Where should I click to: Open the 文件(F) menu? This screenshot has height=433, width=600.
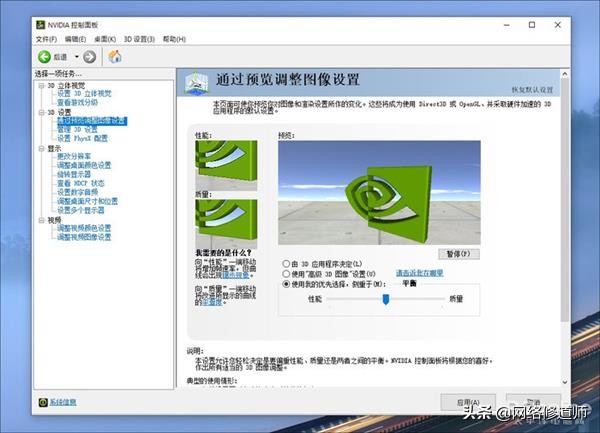point(46,39)
